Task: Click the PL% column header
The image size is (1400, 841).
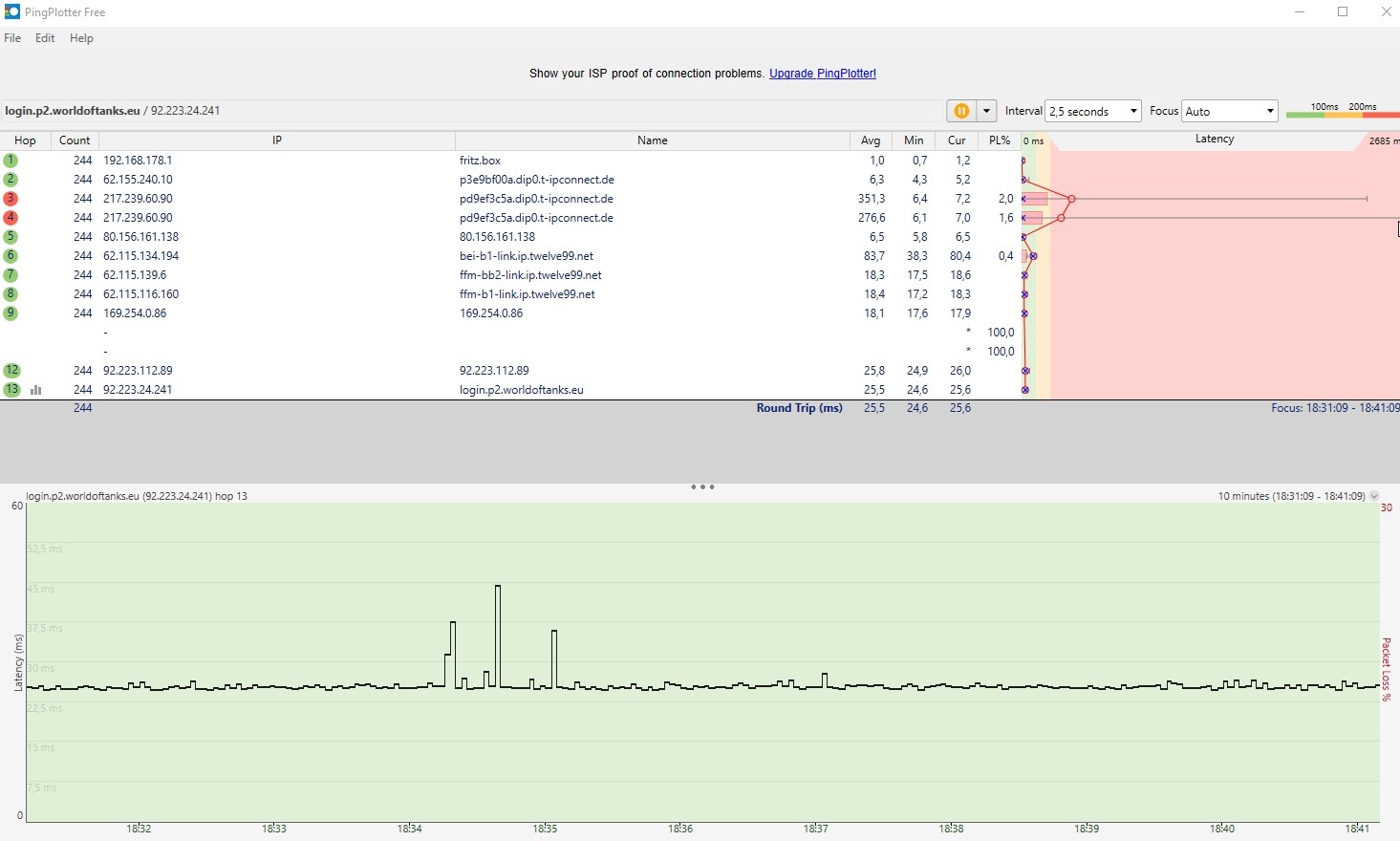Action: pos(1000,140)
